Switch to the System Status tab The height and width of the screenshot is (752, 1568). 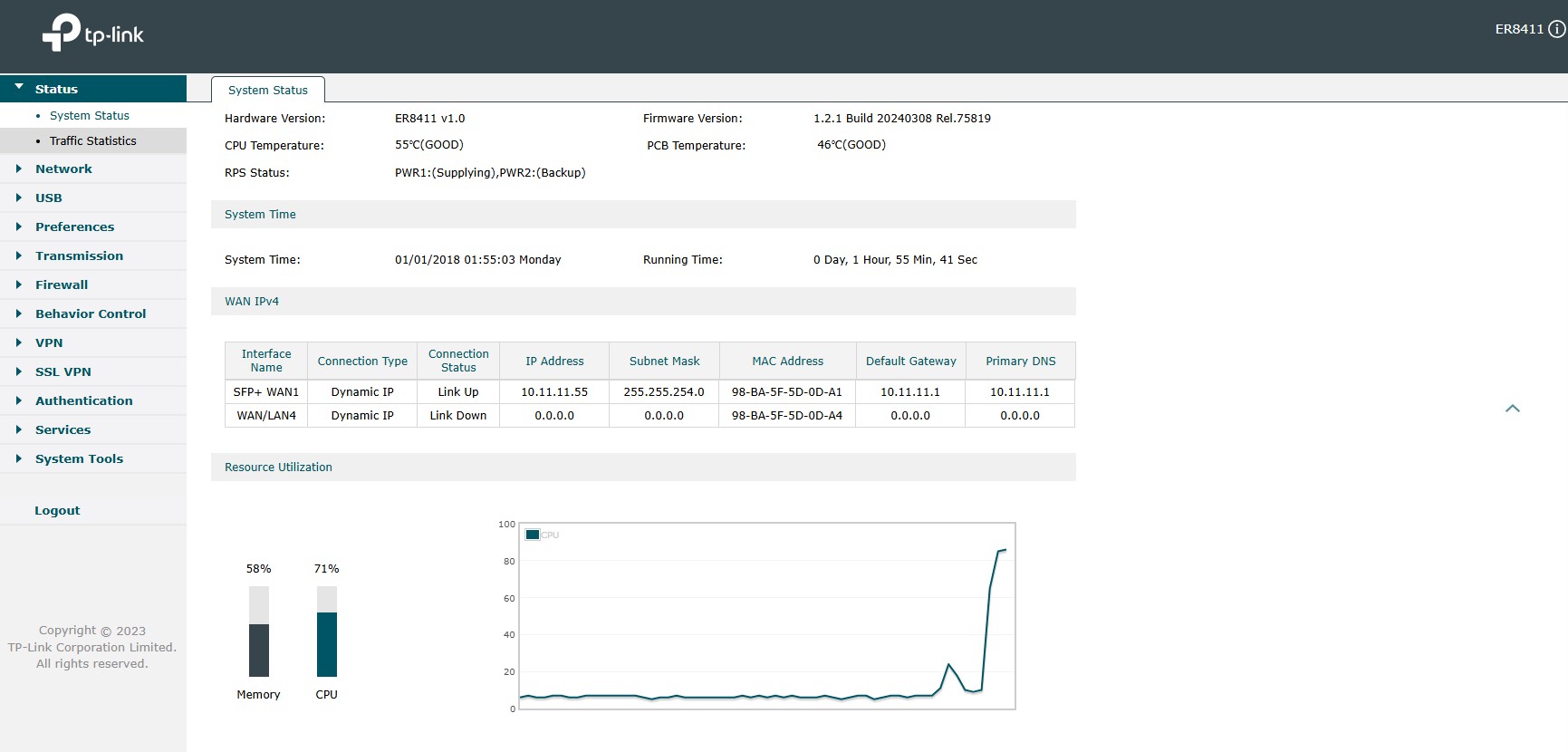[x=267, y=90]
